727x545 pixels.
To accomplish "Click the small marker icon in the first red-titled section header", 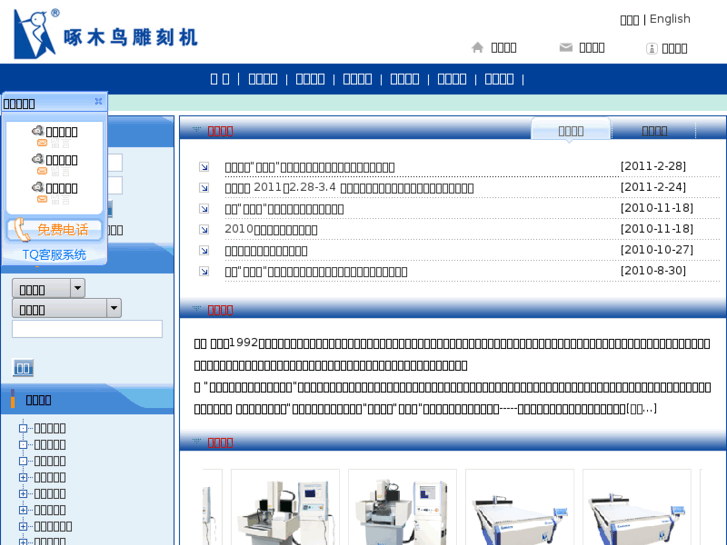I will point(197,130).
